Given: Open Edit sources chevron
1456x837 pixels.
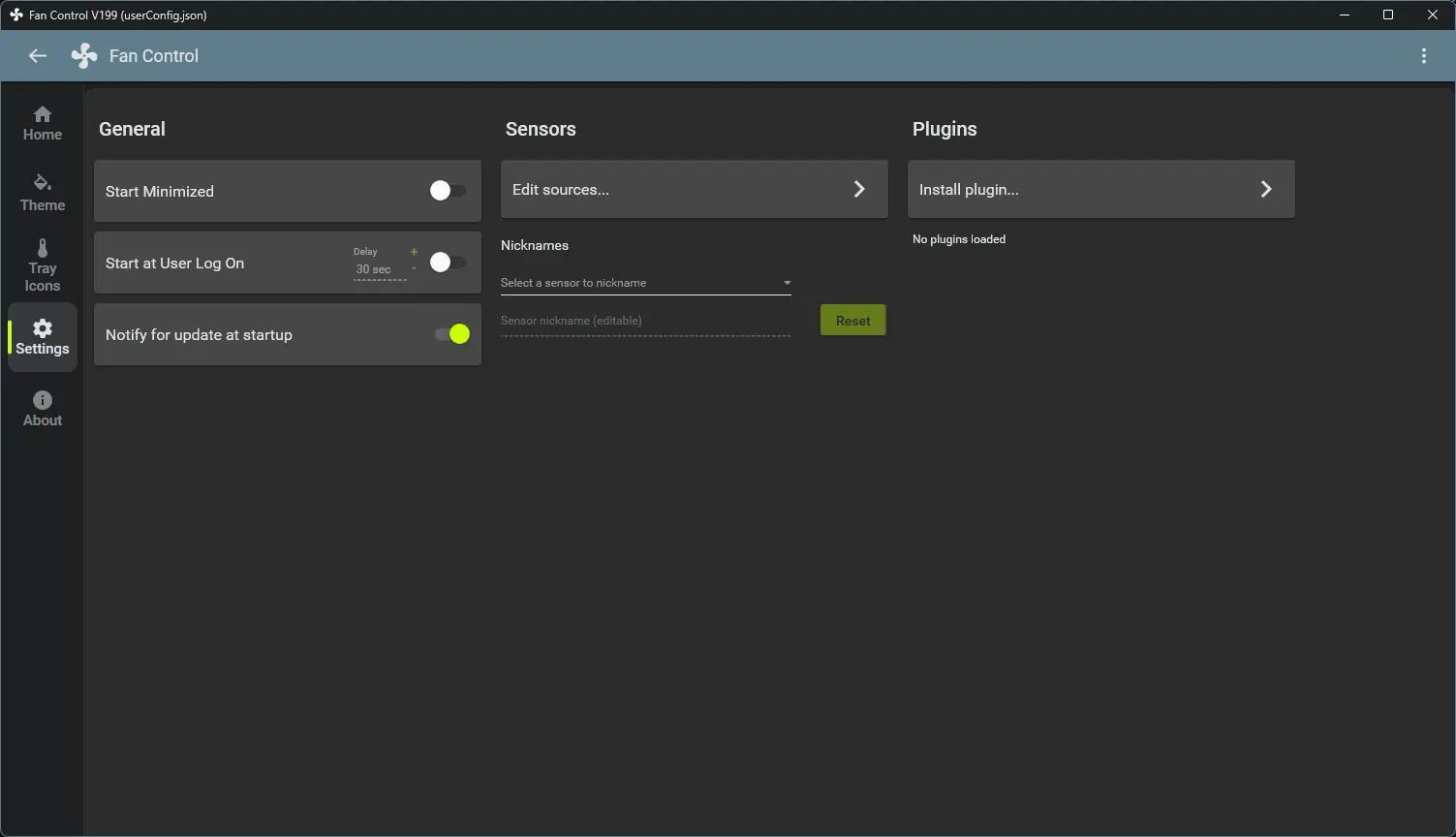Looking at the screenshot, I should [858, 189].
